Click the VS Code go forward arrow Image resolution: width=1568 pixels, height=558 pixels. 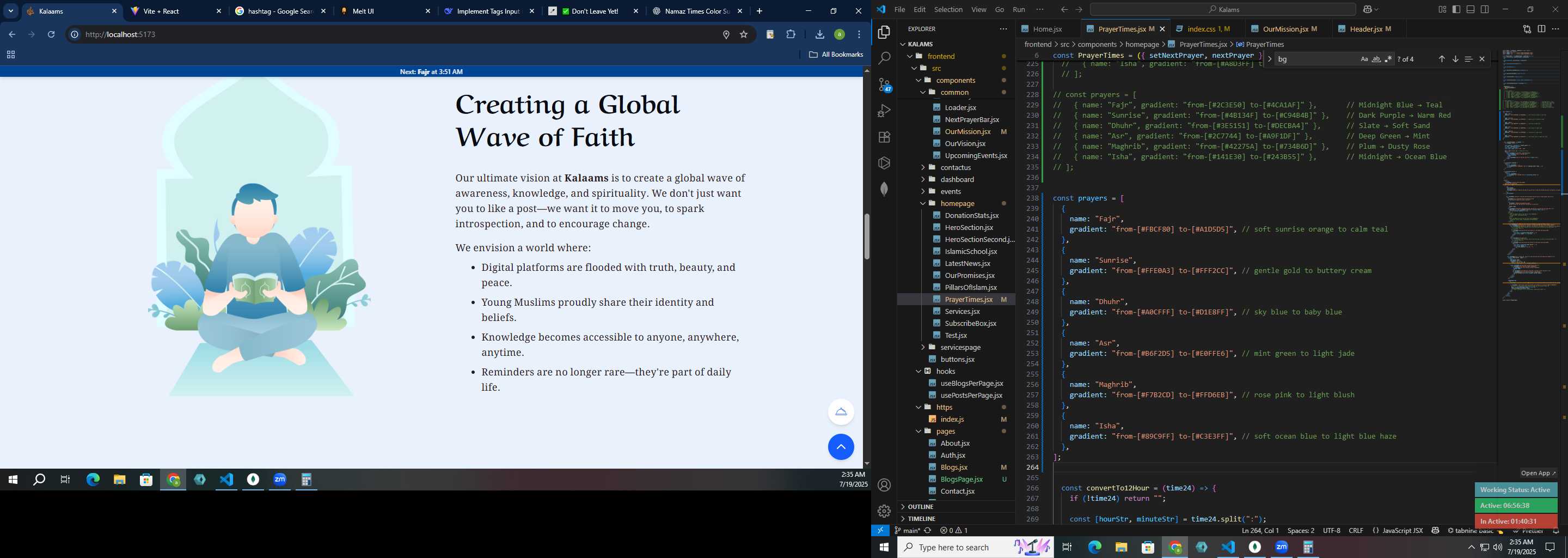[x=1079, y=9]
